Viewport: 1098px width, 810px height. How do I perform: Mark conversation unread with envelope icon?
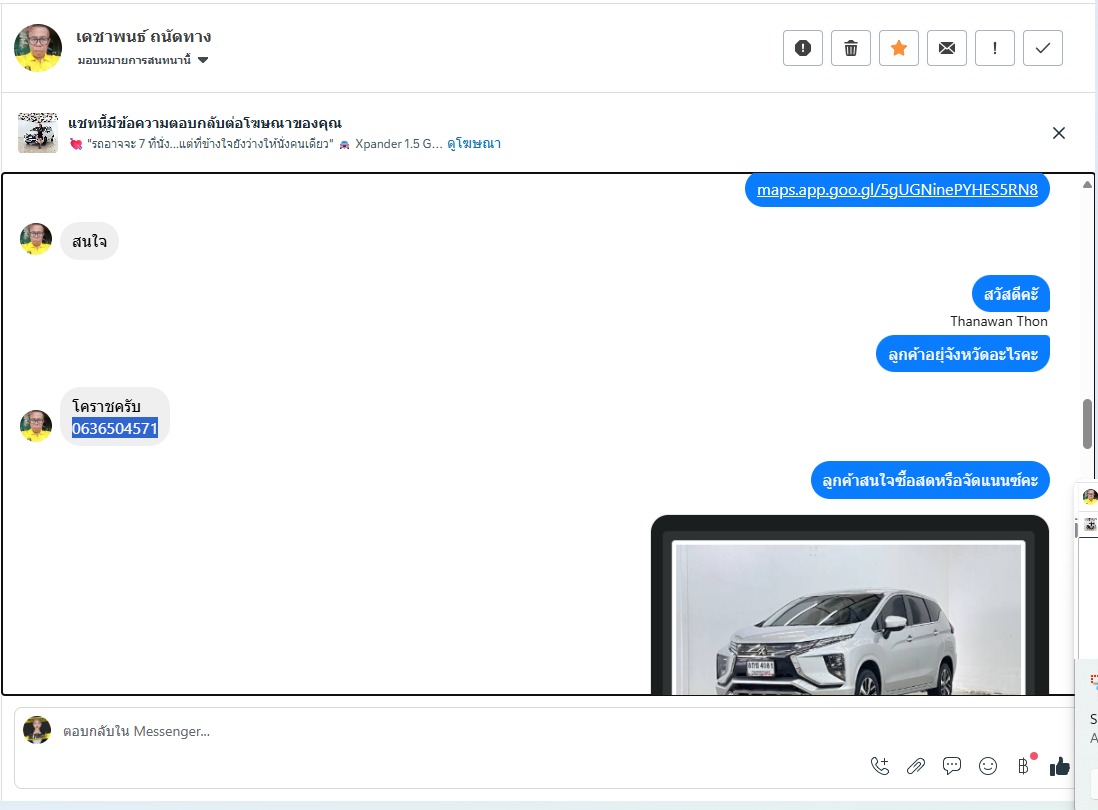(x=947, y=48)
